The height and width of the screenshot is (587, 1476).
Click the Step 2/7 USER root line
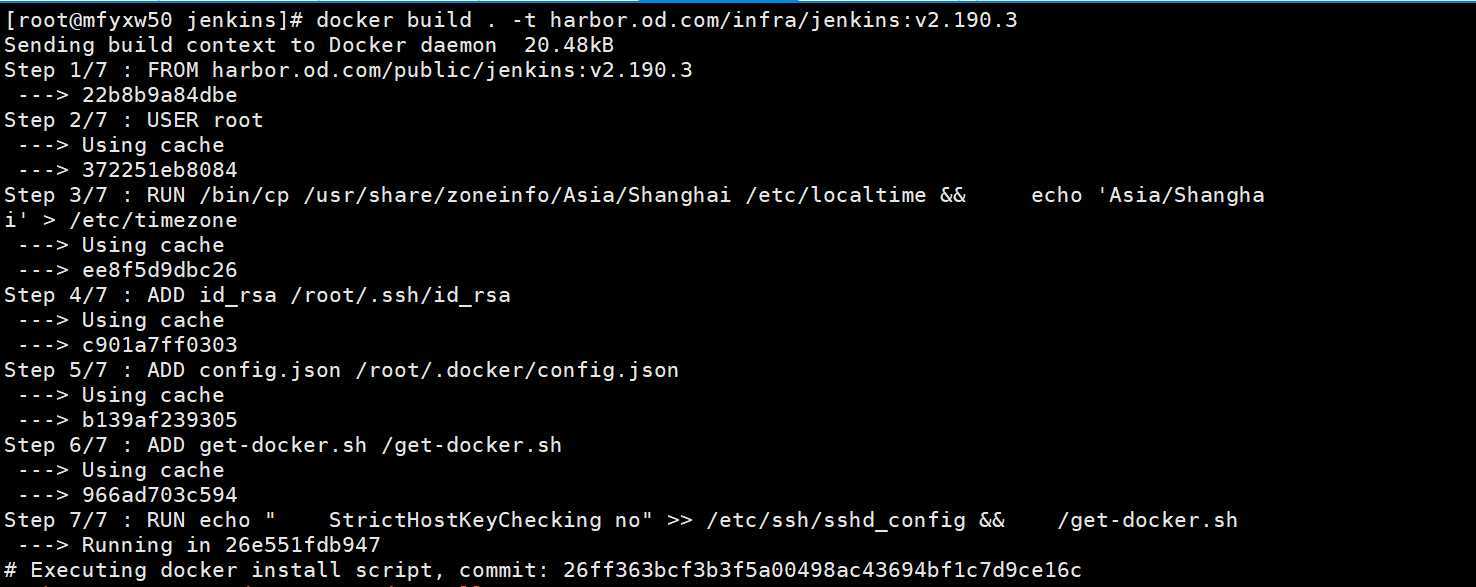[134, 120]
